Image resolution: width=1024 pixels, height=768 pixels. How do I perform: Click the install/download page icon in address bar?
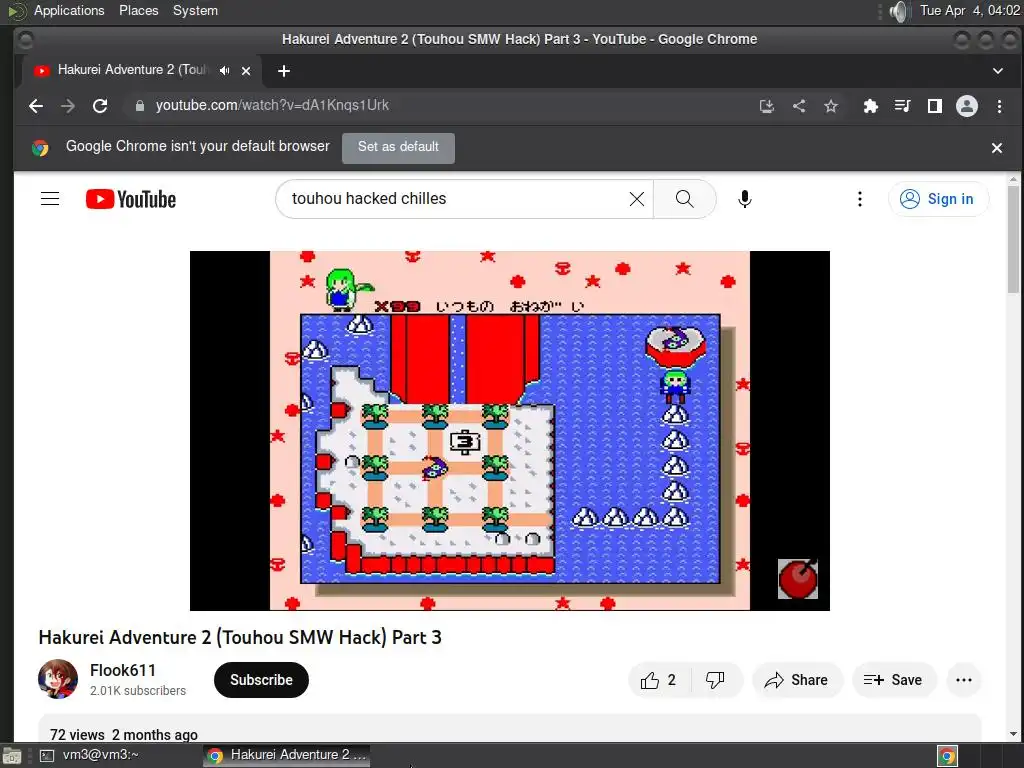767,106
